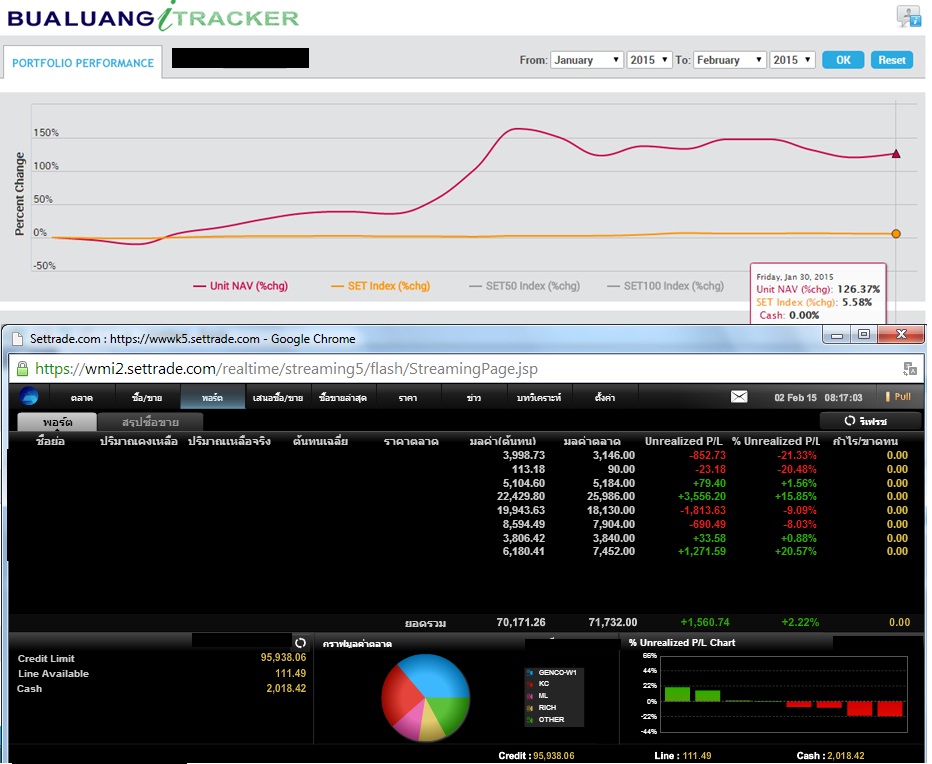Image resolution: width=932 pixels, height=764 pixels.
Task: Open the ข่าว menu
Action: point(474,397)
